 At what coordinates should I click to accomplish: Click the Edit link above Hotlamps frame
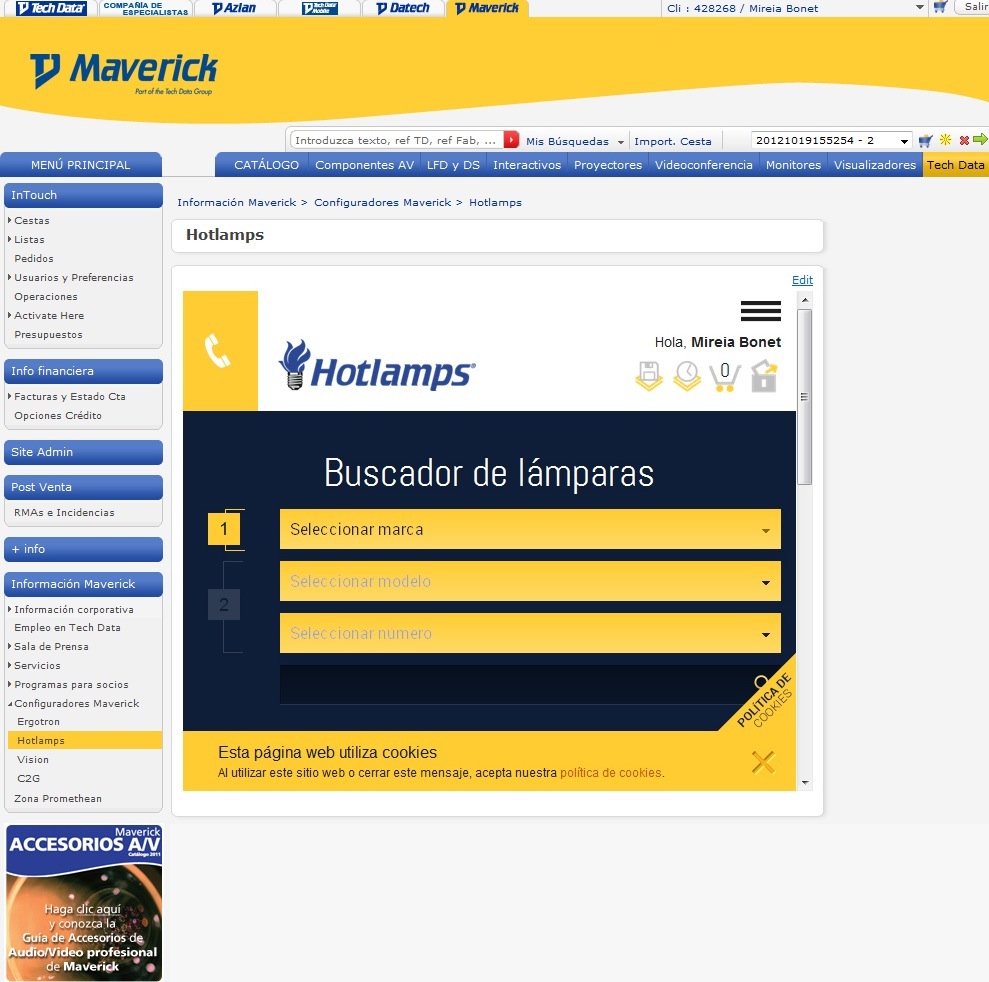(802, 280)
